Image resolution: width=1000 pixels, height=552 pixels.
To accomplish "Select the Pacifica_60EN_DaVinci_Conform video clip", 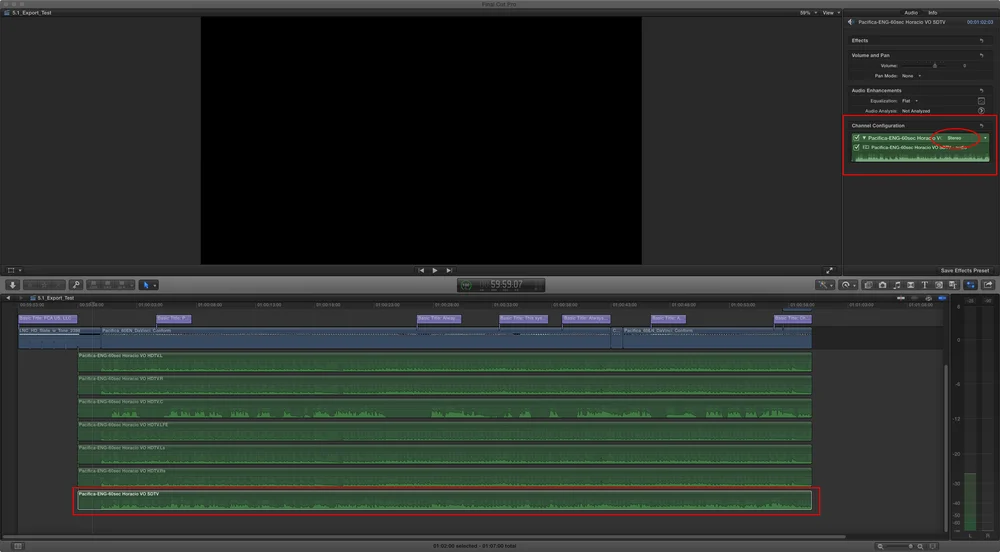I will pos(356,338).
